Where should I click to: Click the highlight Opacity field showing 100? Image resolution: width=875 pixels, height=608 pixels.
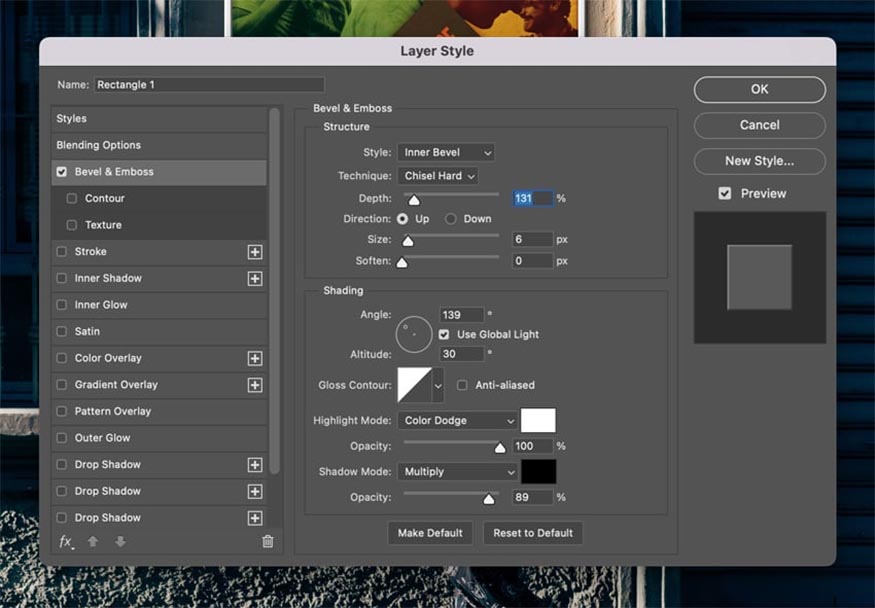coord(532,446)
